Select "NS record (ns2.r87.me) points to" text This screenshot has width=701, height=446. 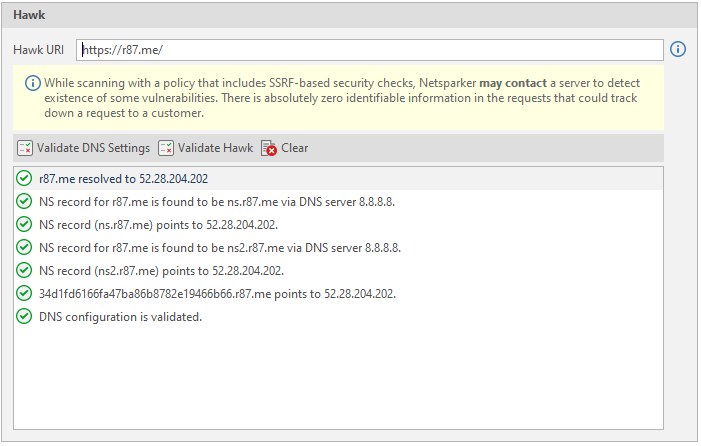(161, 270)
